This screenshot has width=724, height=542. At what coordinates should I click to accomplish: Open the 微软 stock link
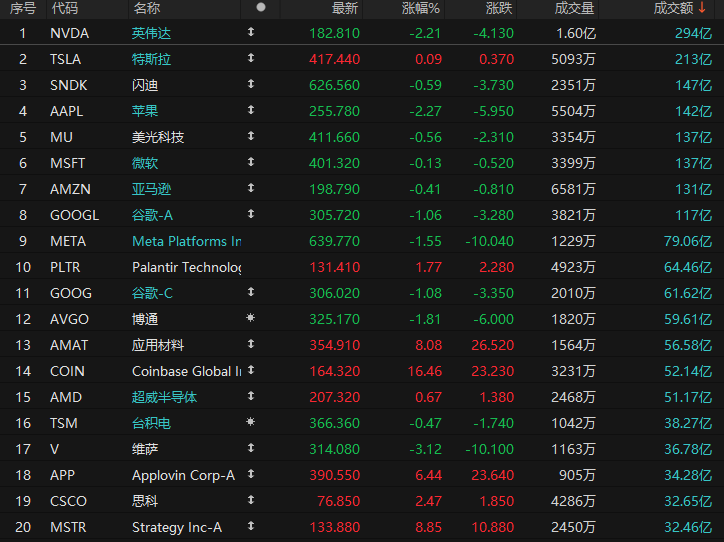tap(145, 163)
